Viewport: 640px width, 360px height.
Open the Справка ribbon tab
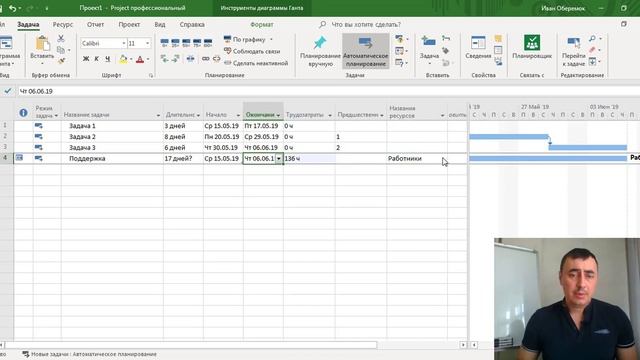click(x=192, y=24)
